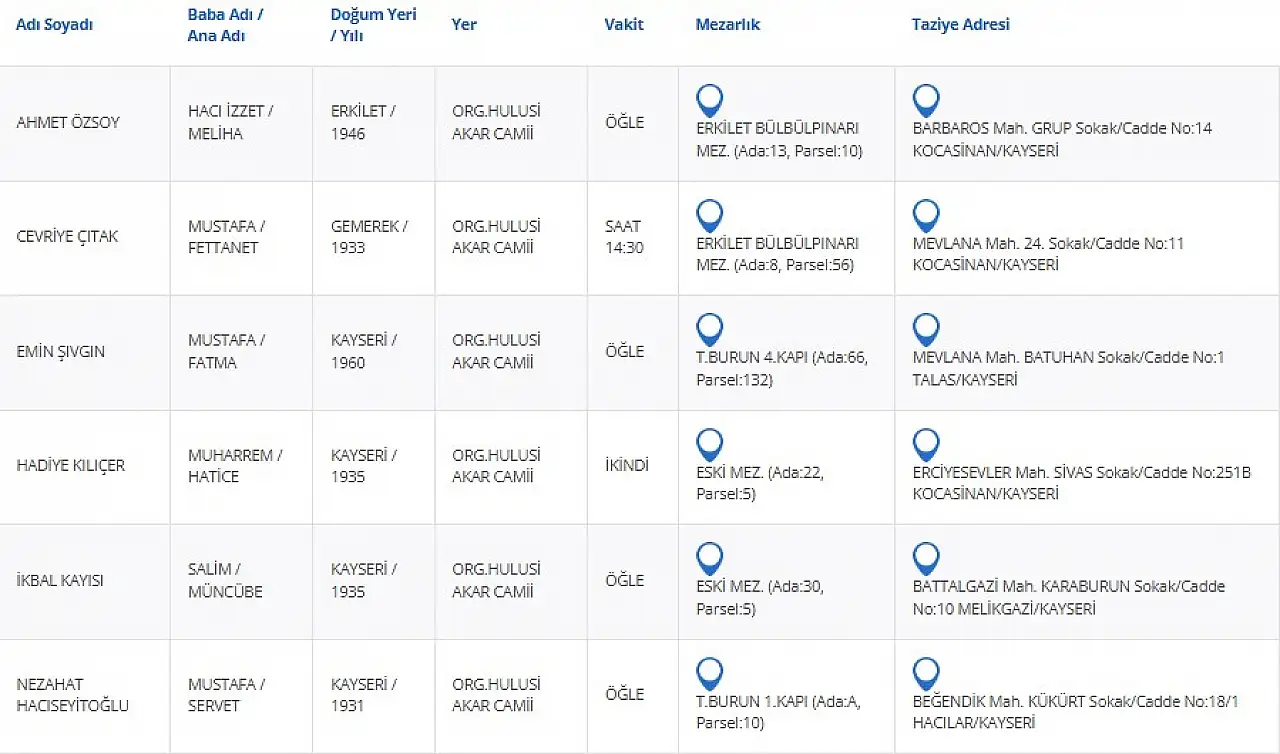This screenshot has width=1280, height=754.
Task: Select the NEZAHAT HACISEYİTOĞLU row name
Action: coord(72,695)
